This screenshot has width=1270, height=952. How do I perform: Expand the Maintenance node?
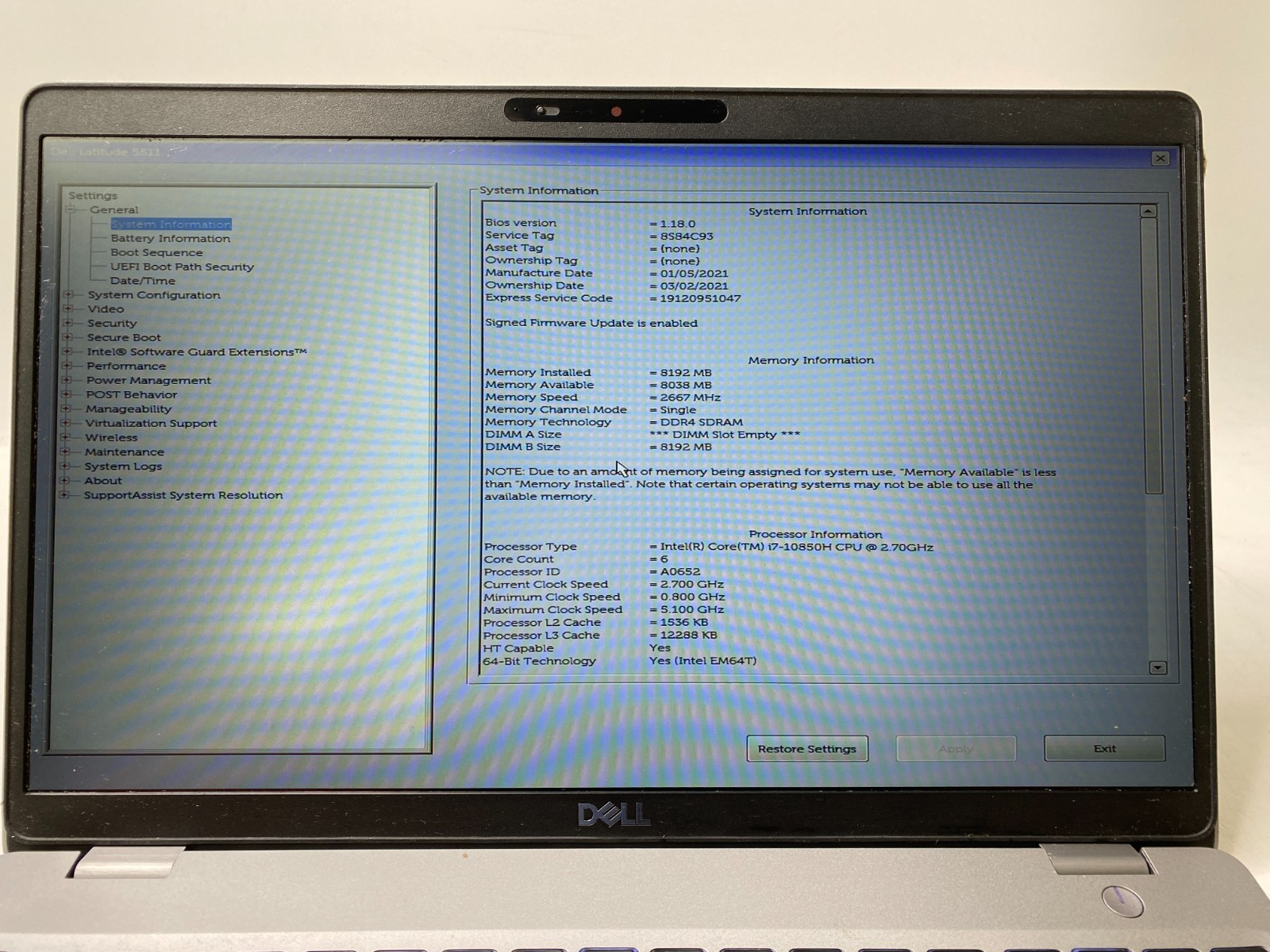66,451
